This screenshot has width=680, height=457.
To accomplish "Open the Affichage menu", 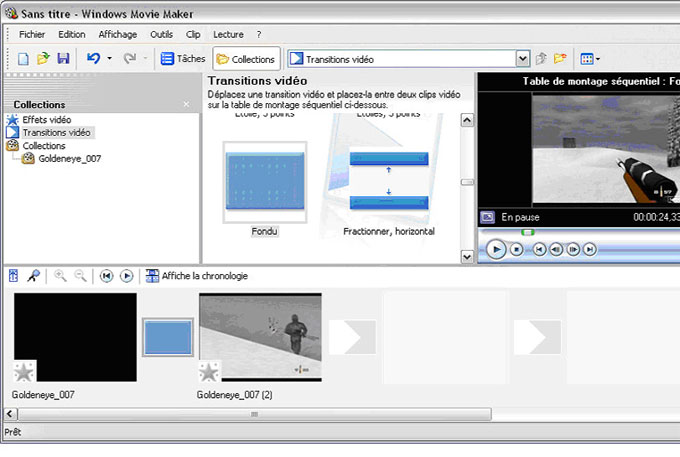I will pyautogui.click(x=118, y=34).
